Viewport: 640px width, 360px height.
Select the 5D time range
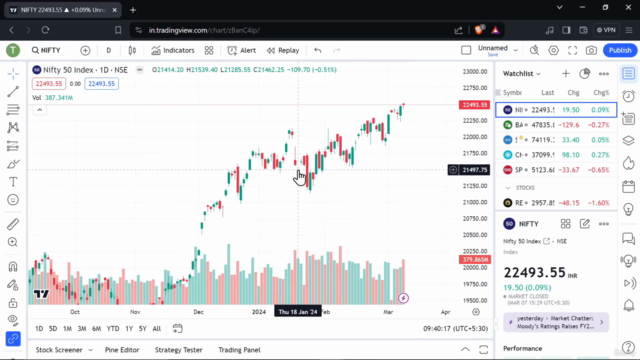[x=53, y=329]
